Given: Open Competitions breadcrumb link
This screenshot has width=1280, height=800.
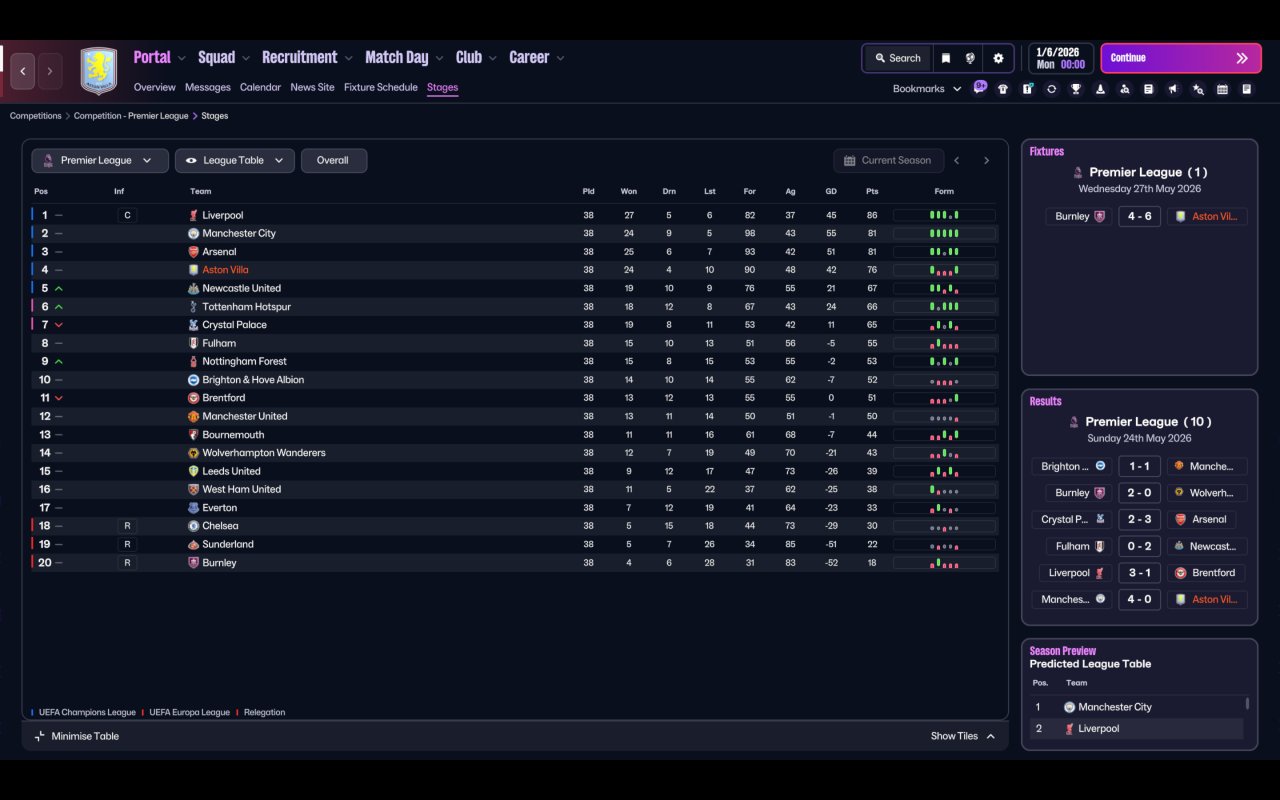Looking at the screenshot, I should 36,116.
